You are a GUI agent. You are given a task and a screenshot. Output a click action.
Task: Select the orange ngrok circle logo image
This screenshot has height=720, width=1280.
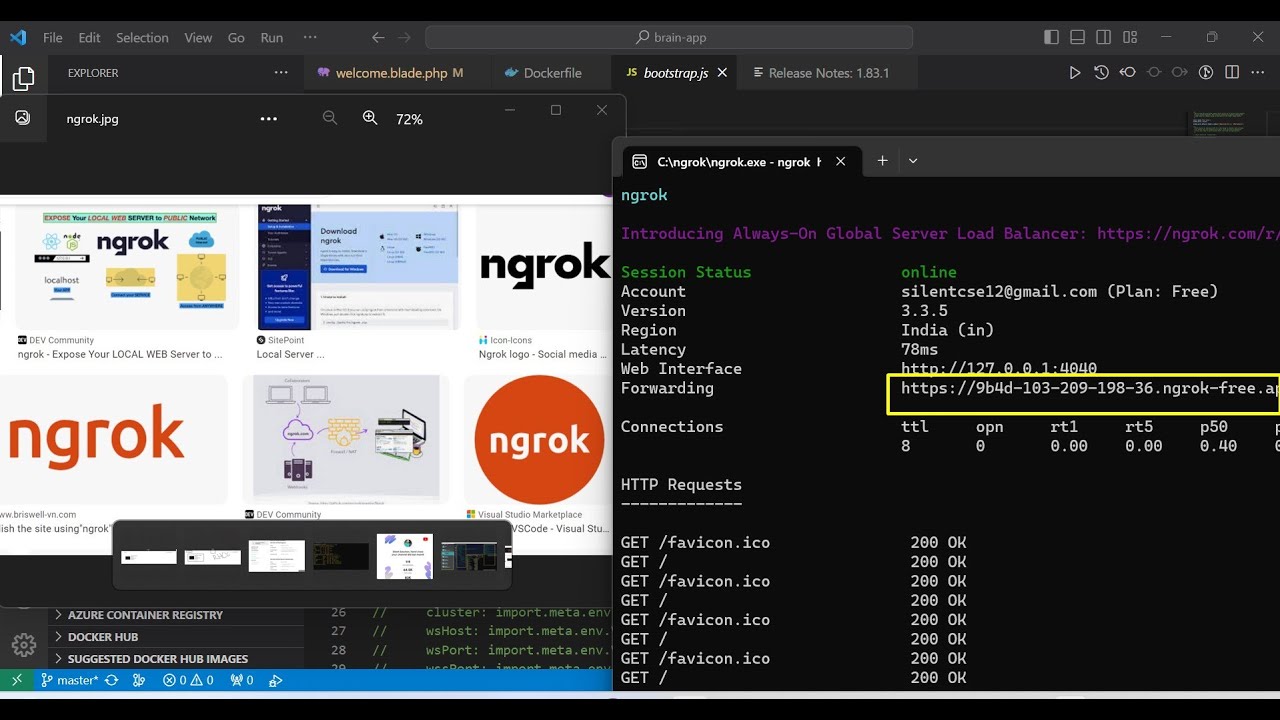click(x=539, y=439)
